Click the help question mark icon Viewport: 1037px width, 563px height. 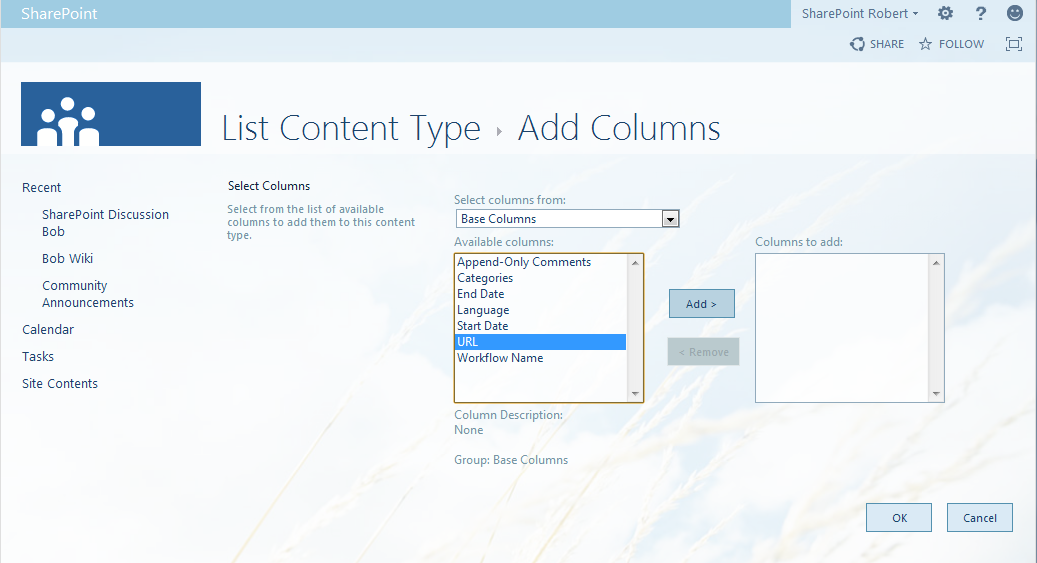[x=981, y=13]
